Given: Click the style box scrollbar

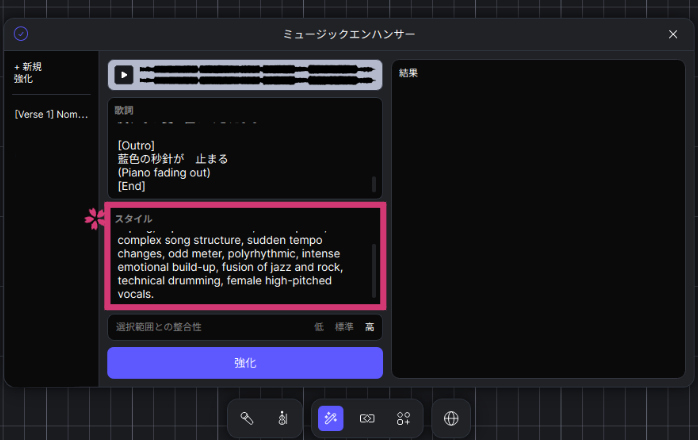Looking at the screenshot, I should 375,270.
